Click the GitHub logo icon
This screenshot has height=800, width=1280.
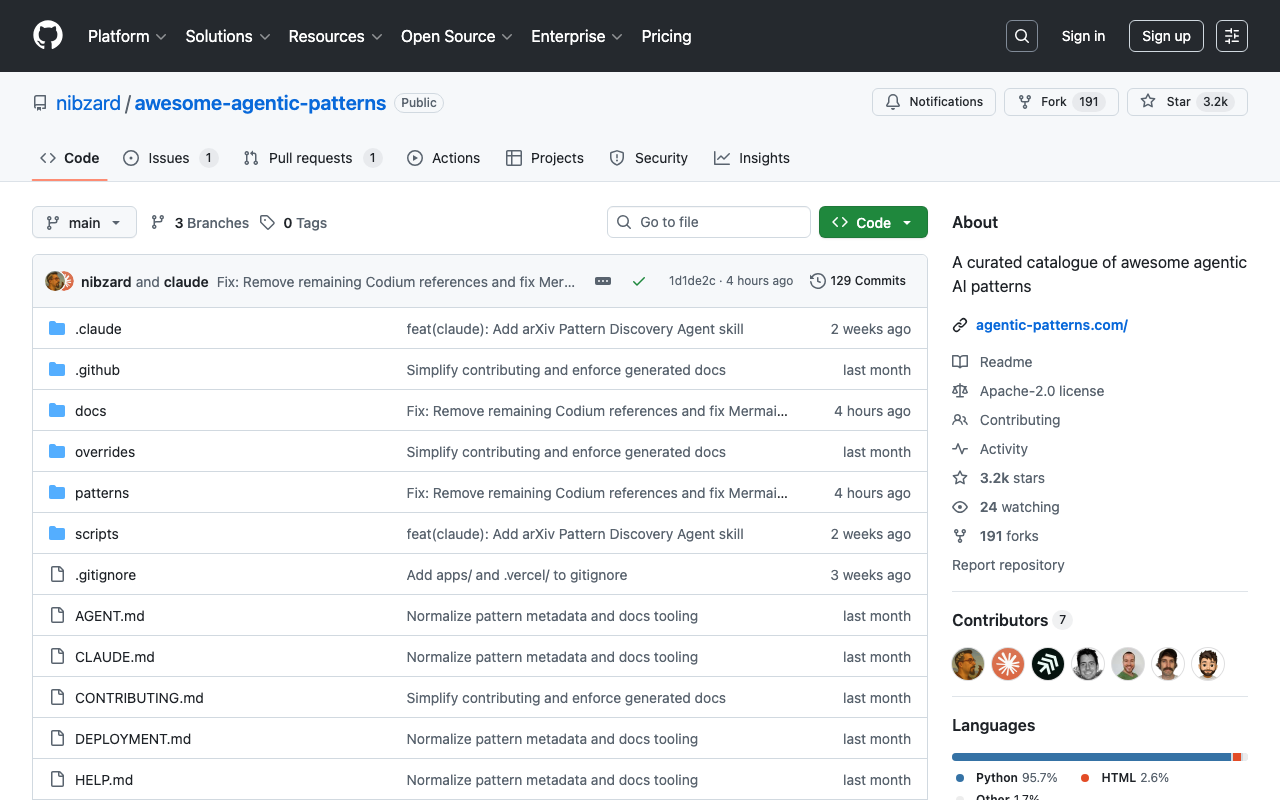(x=48, y=36)
